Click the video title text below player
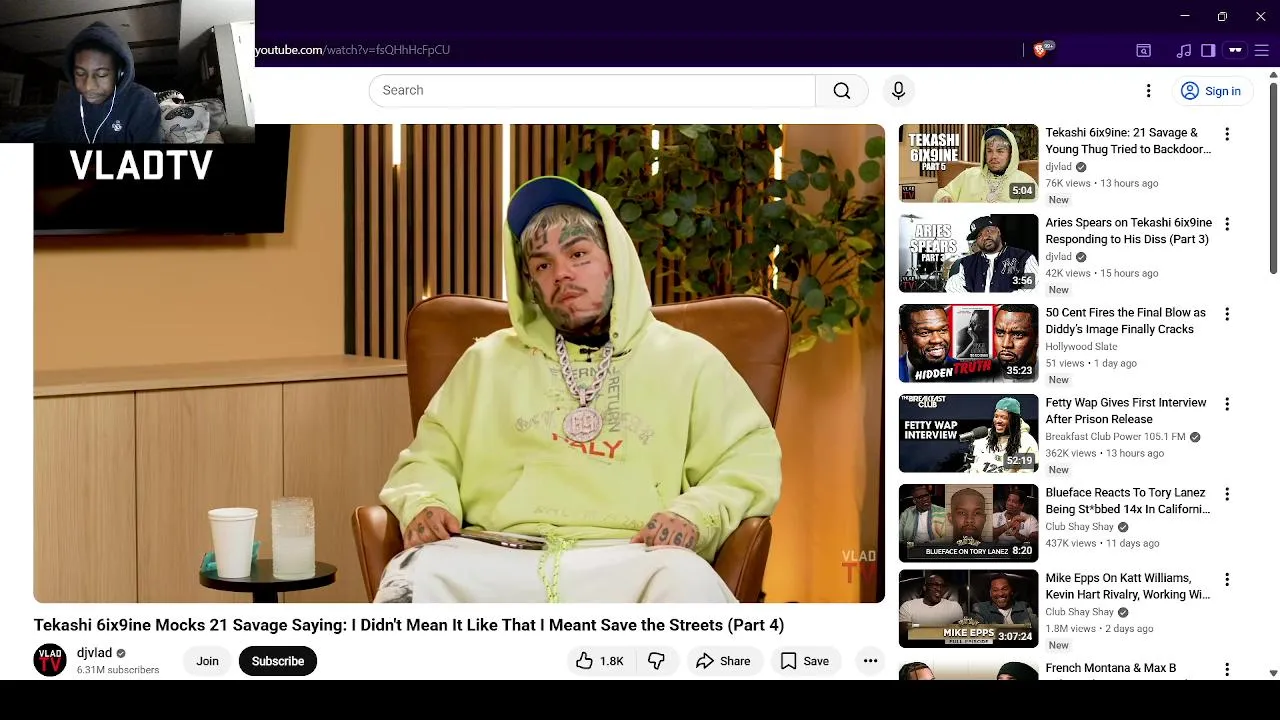The width and height of the screenshot is (1280, 720). pyautogui.click(x=409, y=625)
